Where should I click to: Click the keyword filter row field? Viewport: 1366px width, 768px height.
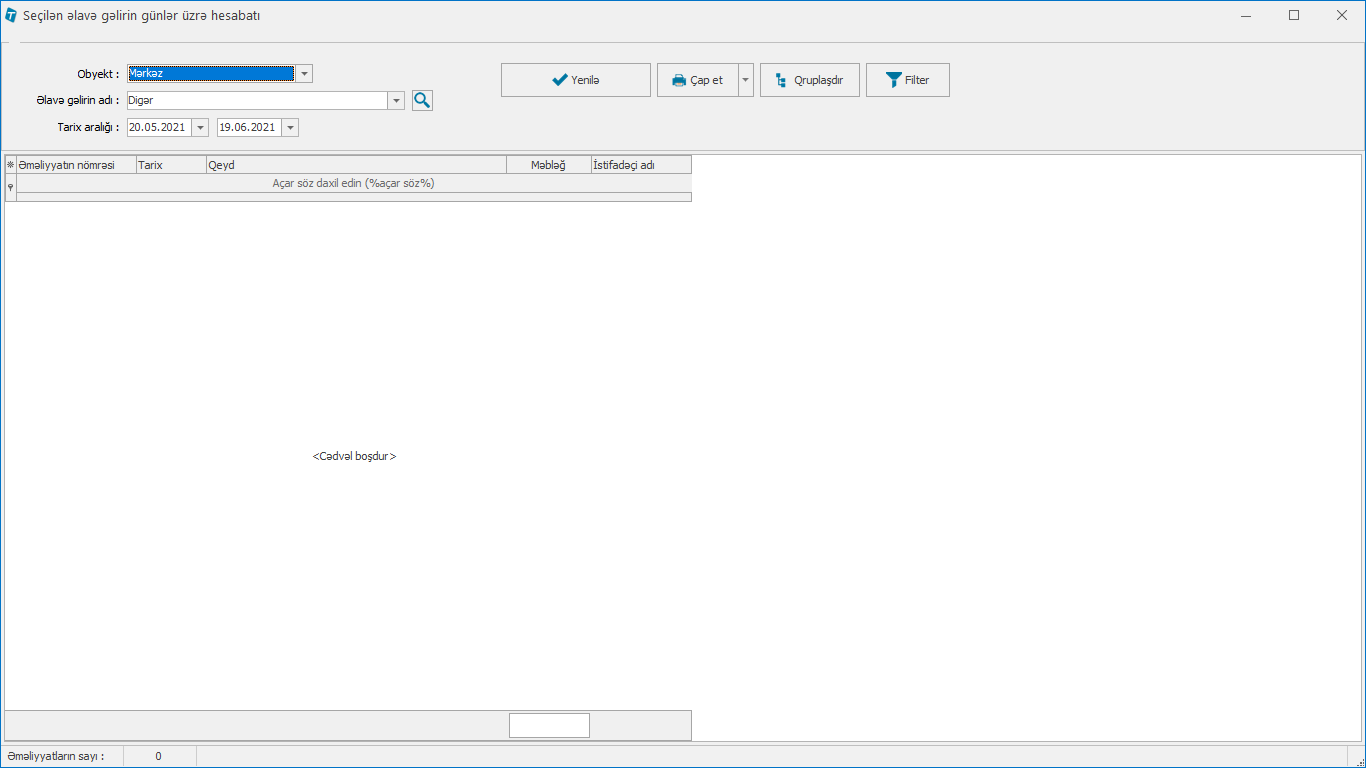coord(353,183)
